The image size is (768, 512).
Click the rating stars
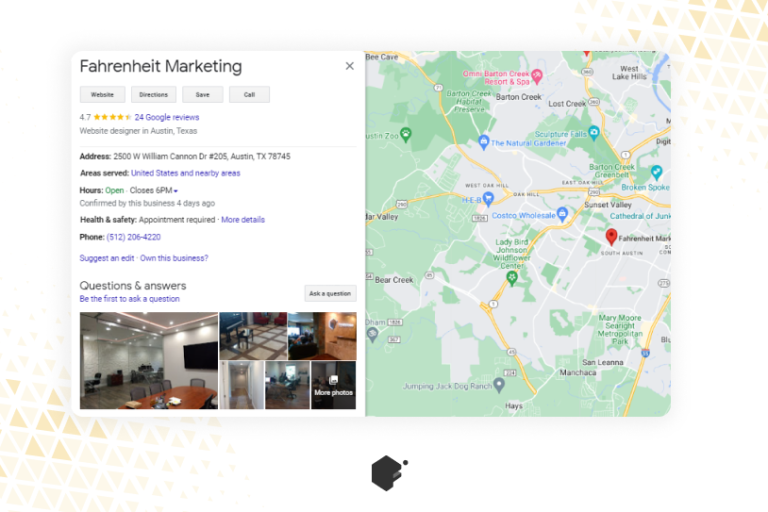113,117
